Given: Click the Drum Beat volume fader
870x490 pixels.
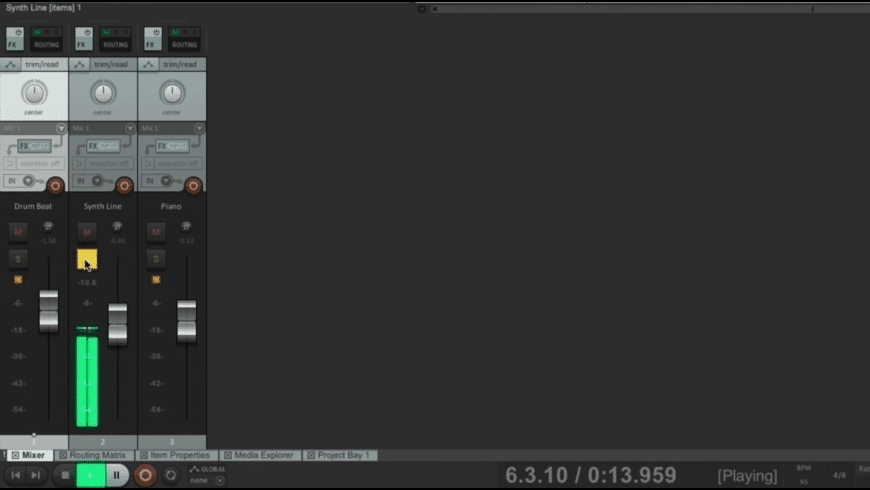Looking at the screenshot, I should 49,312.
